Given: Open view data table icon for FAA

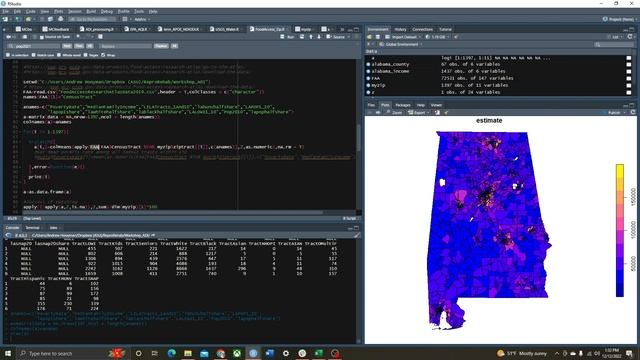Looking at the screenshot, I should coord(629,78).
